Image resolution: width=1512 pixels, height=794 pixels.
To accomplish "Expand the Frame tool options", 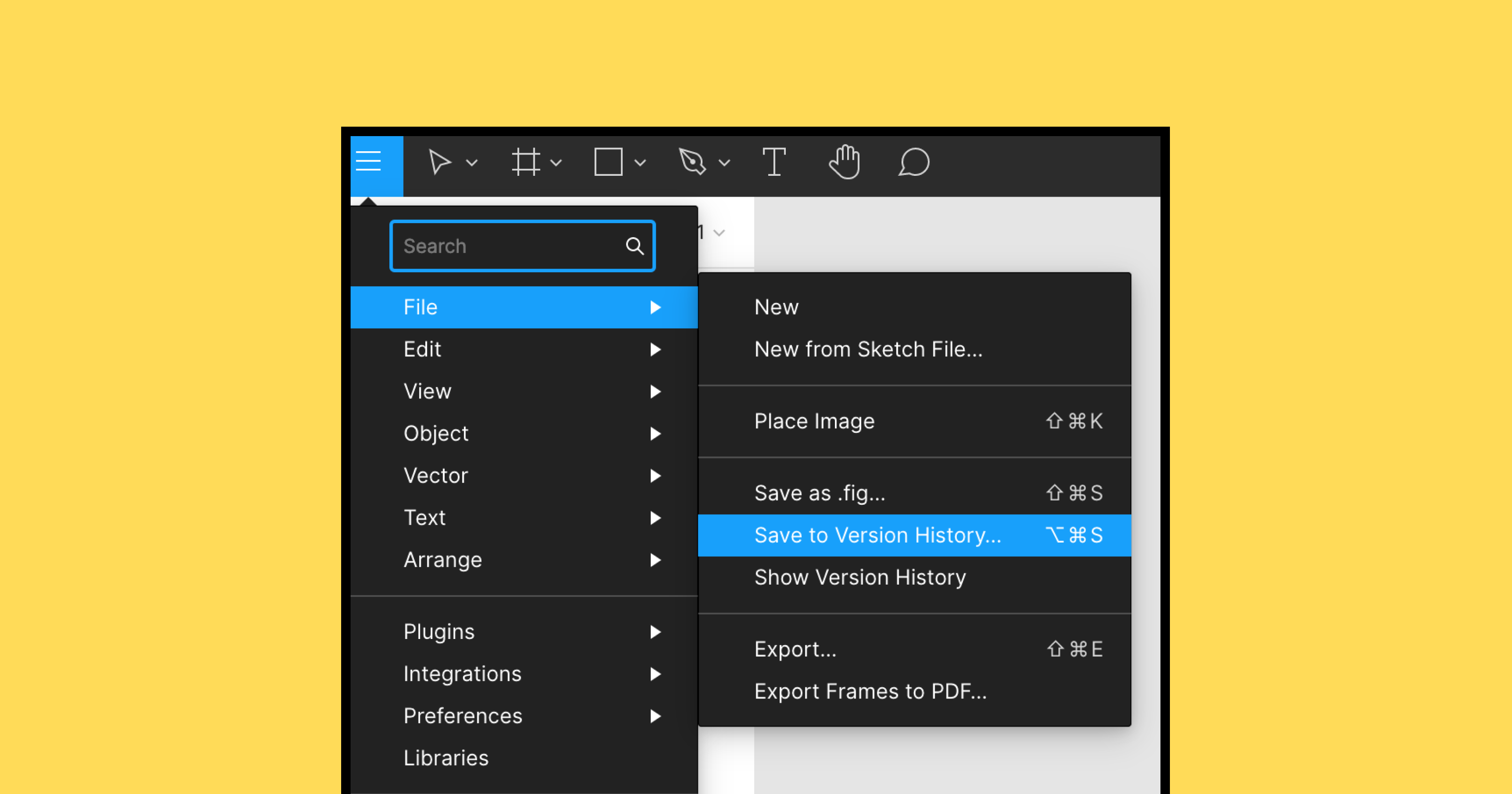I will 556,162.
